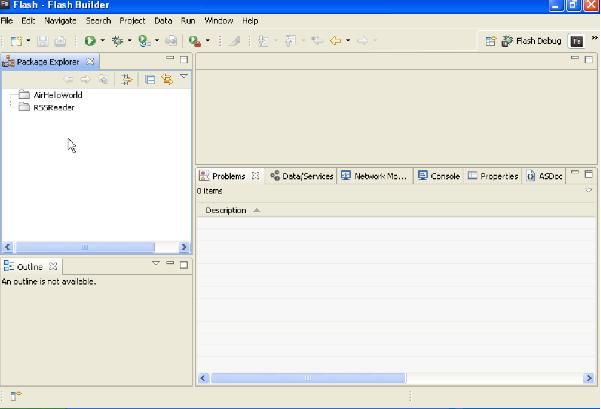Open the Back history dropdown arrow

(x=348, y=40)
